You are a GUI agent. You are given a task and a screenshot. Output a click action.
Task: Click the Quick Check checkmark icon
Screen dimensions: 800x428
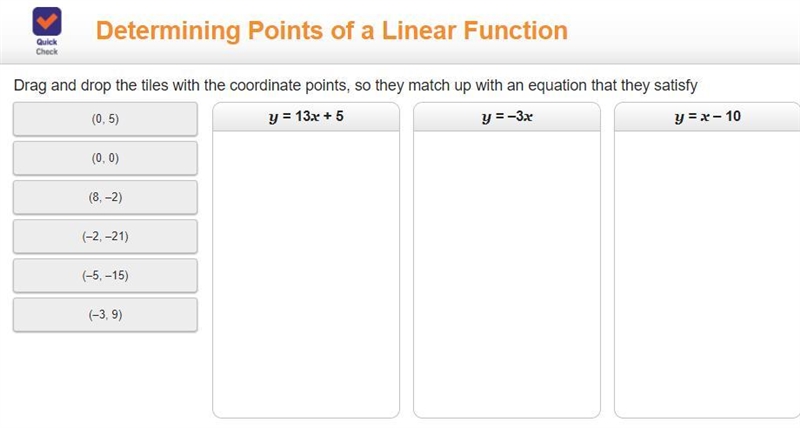(x=47, y=21)
